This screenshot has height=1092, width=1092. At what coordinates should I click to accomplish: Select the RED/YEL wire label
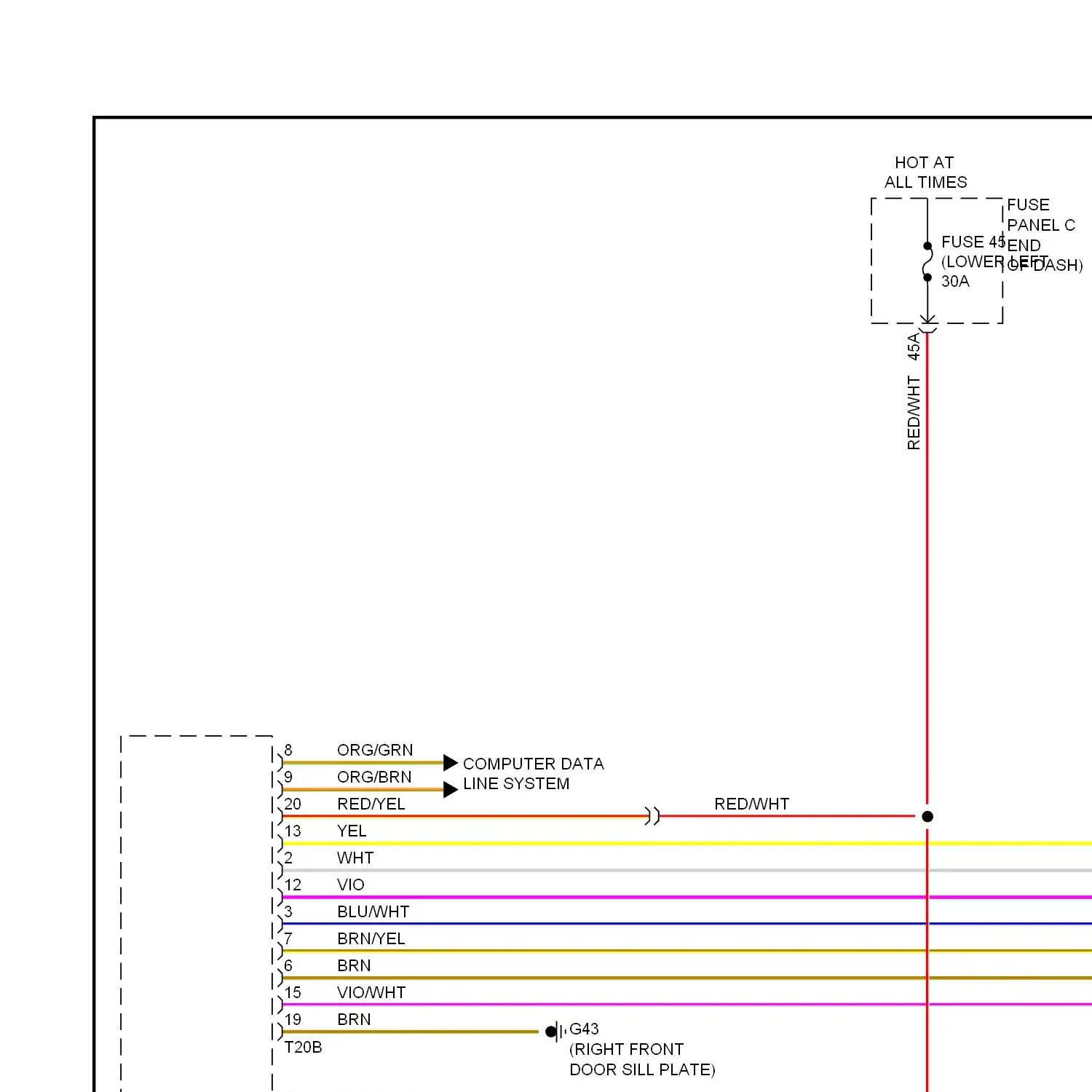(x=371, y=804)
